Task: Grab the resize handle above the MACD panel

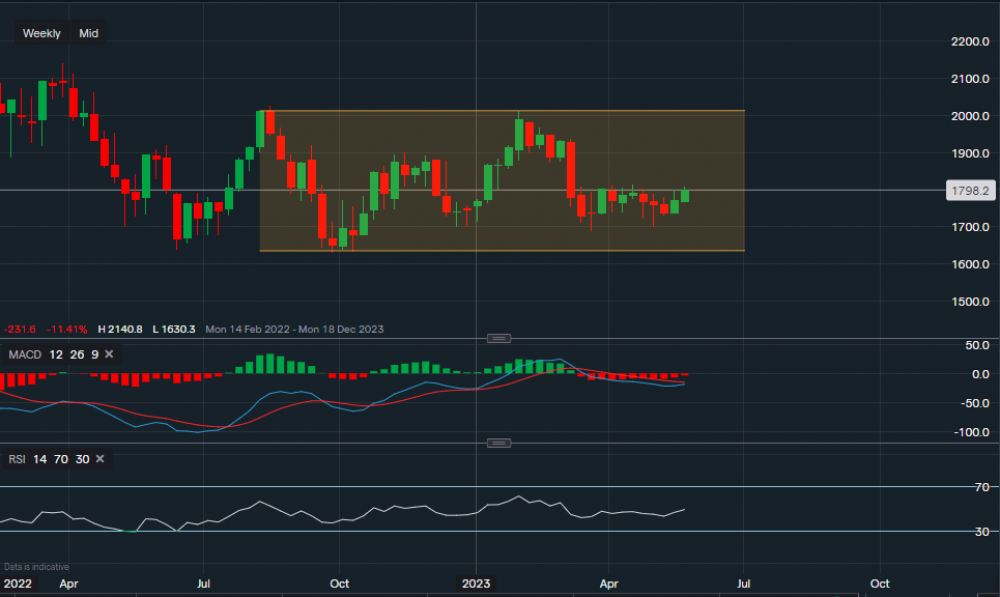Action: [x=497, y=337]
